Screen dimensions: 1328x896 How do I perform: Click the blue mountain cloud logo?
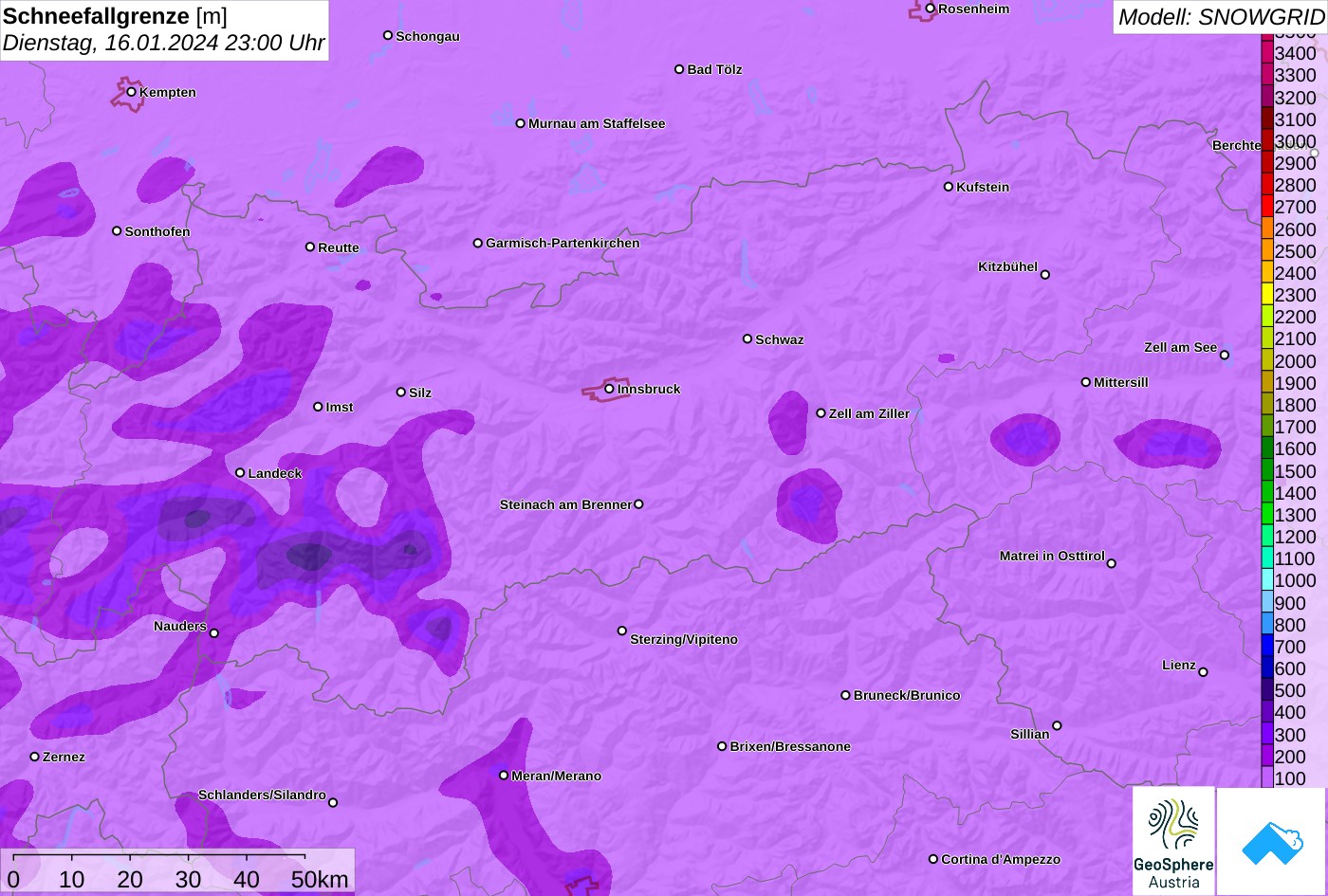click(x=1272, y=841)
